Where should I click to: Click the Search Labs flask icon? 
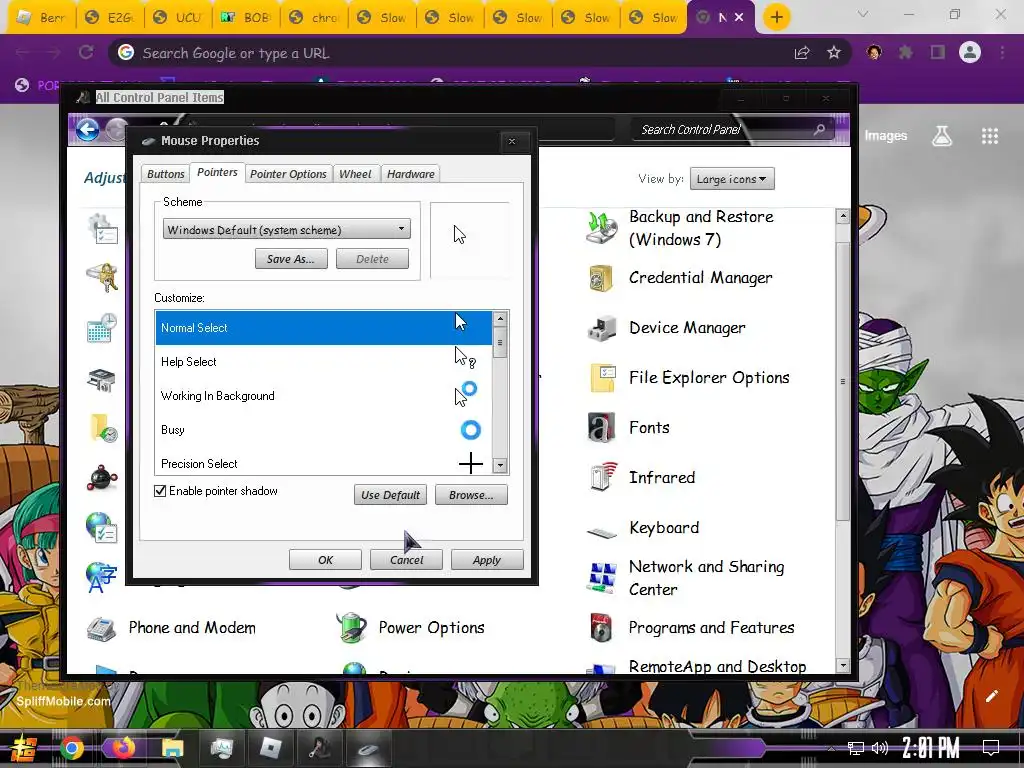[x=941, y=135]
